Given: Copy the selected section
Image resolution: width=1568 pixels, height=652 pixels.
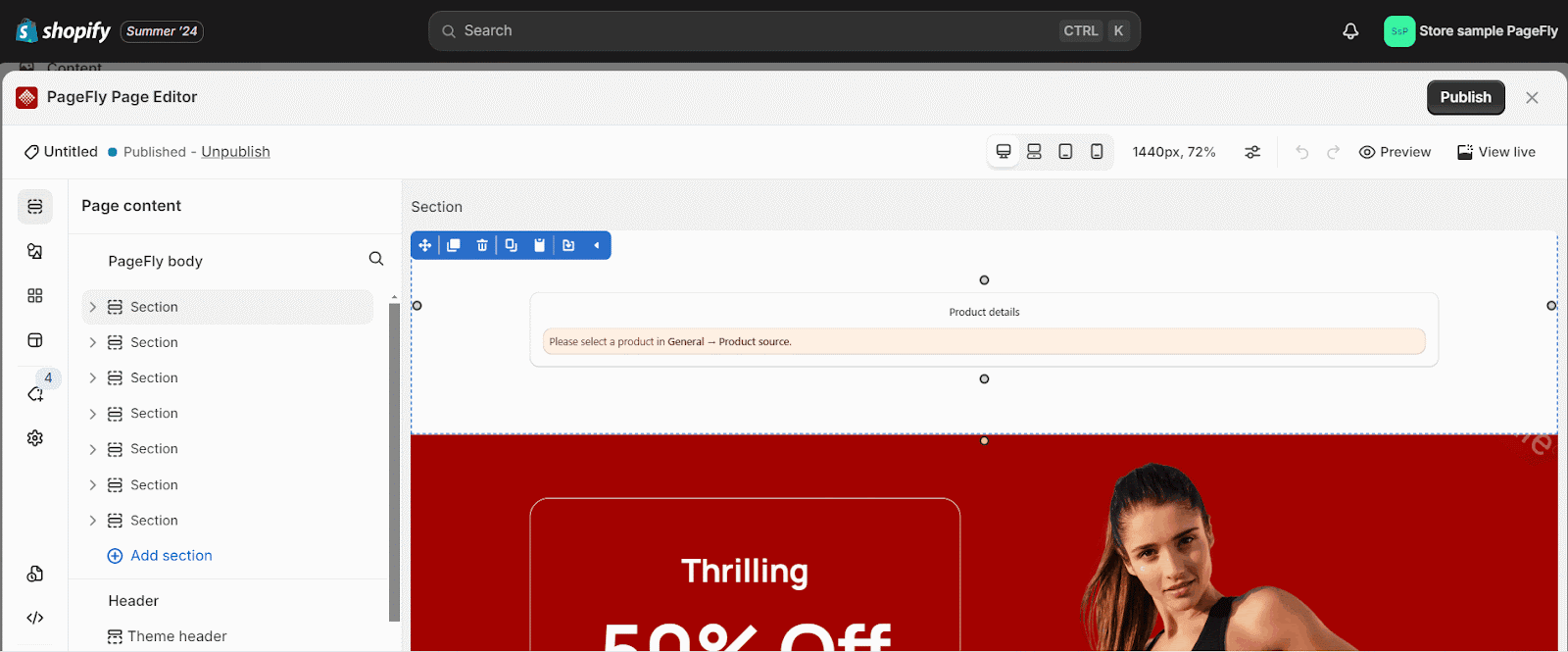Looking at the screenshot, I should click(511, 245).
